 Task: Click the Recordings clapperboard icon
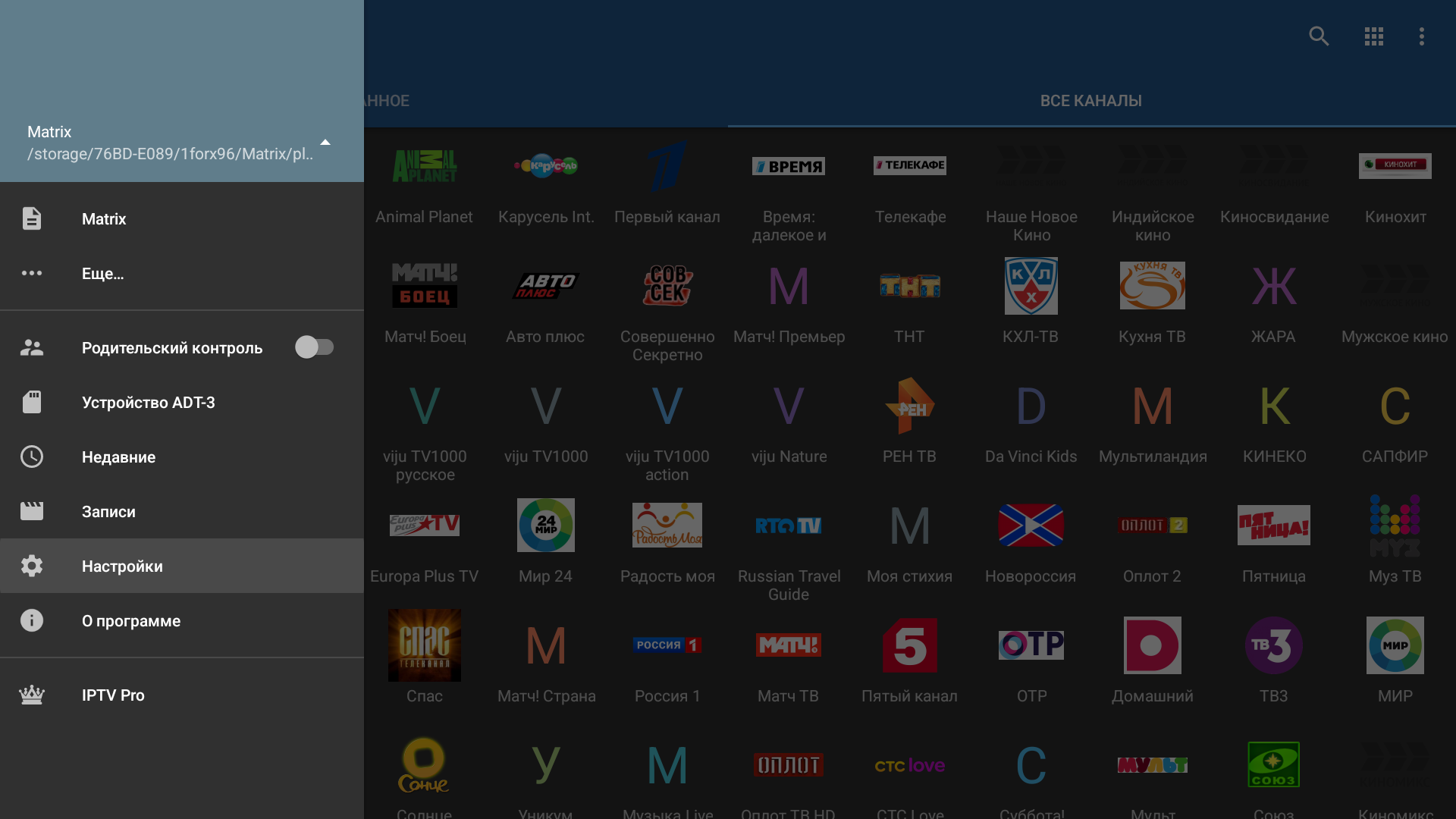[x=32, y=511]
